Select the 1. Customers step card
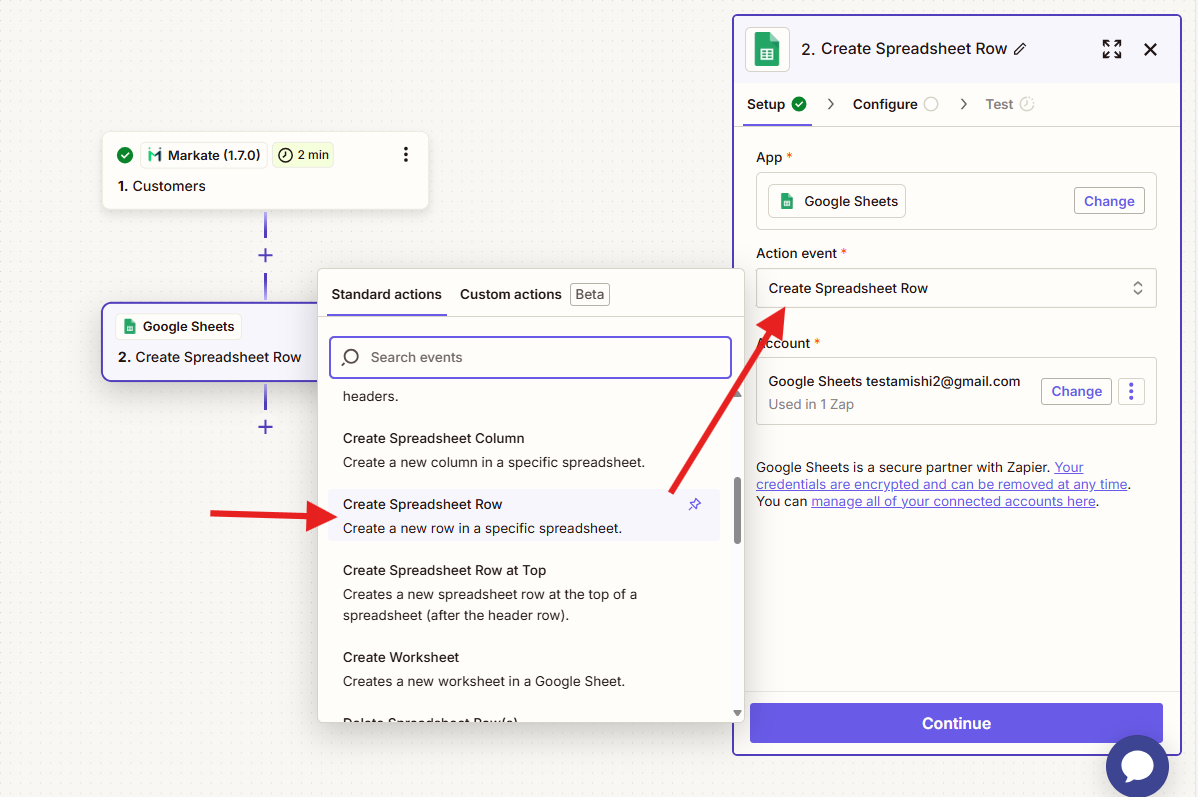 click(x=265, y=170)
